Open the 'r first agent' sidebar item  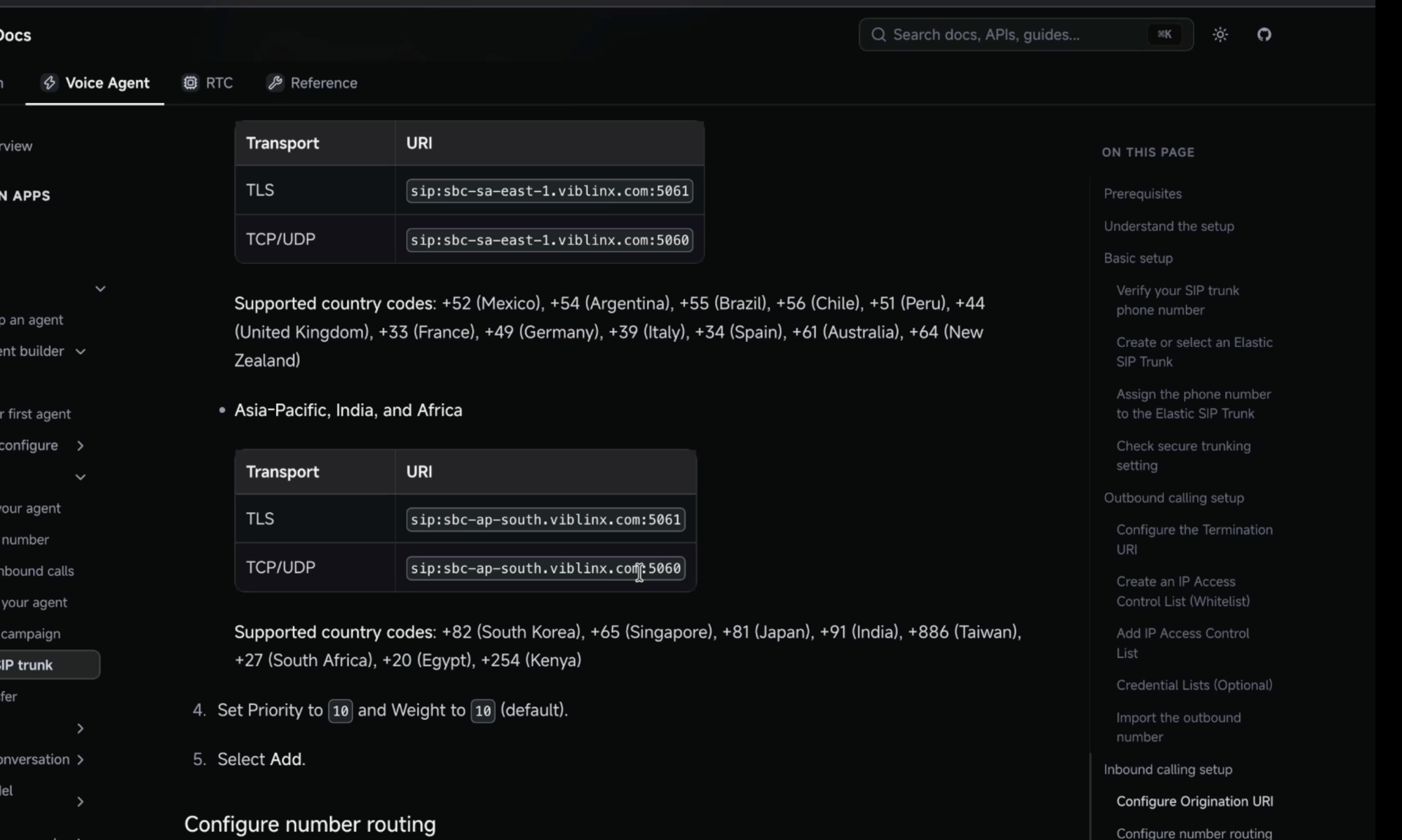tap(35, 414)
